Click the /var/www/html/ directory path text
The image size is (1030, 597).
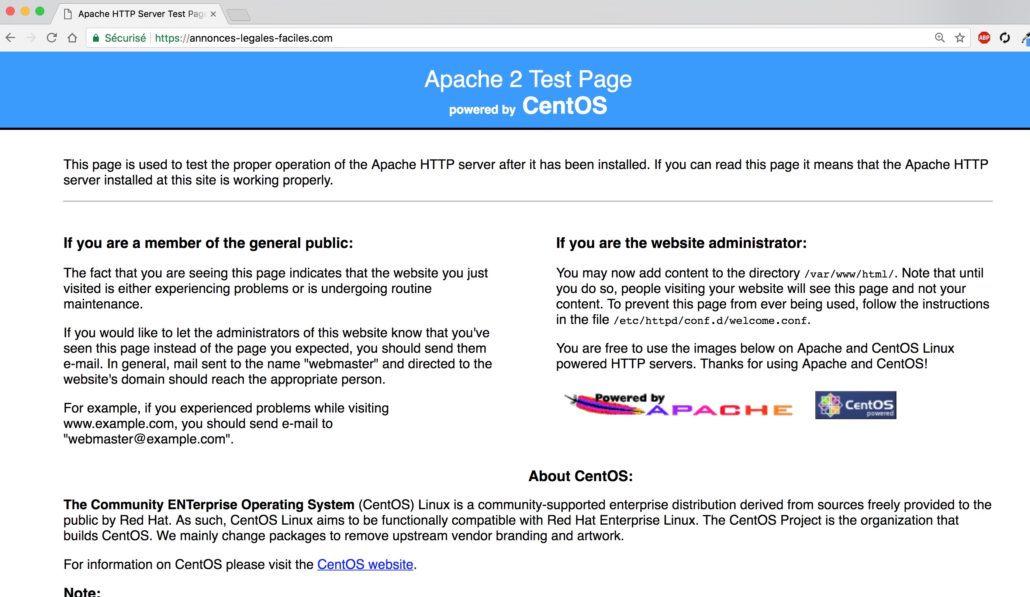pos(849,274)
